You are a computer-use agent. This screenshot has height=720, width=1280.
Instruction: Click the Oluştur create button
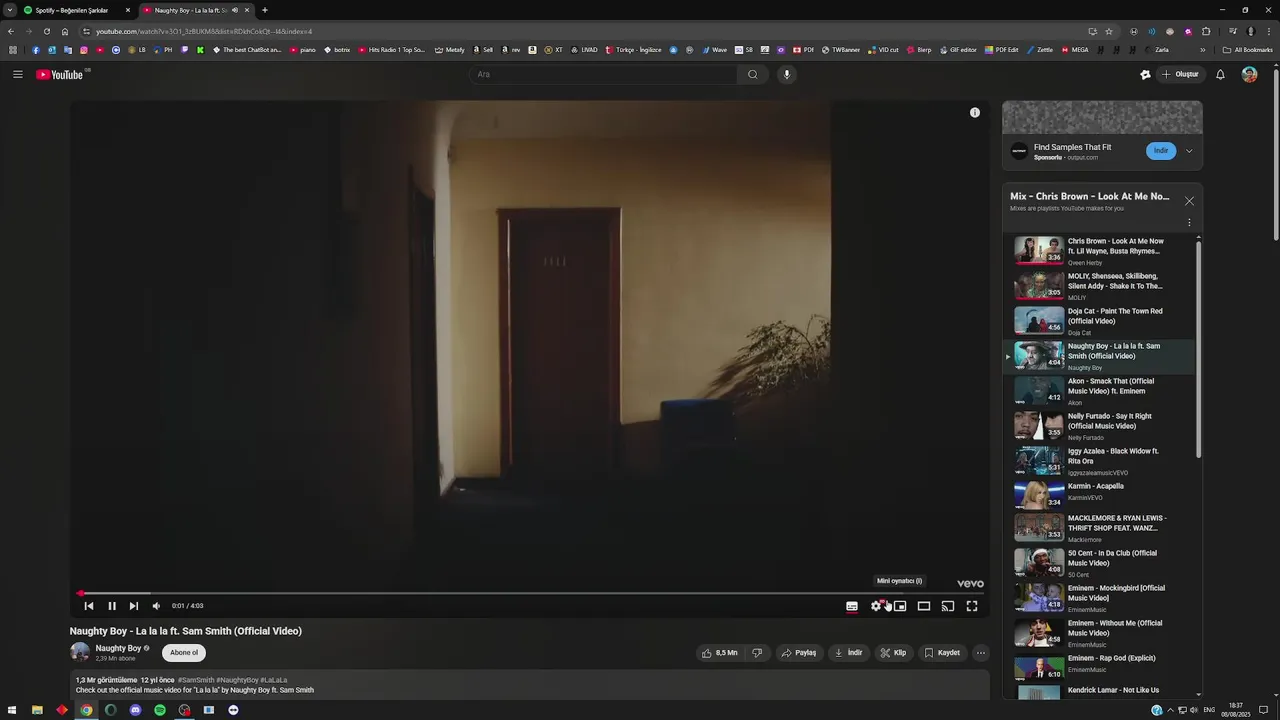(x=1180, y=74)
